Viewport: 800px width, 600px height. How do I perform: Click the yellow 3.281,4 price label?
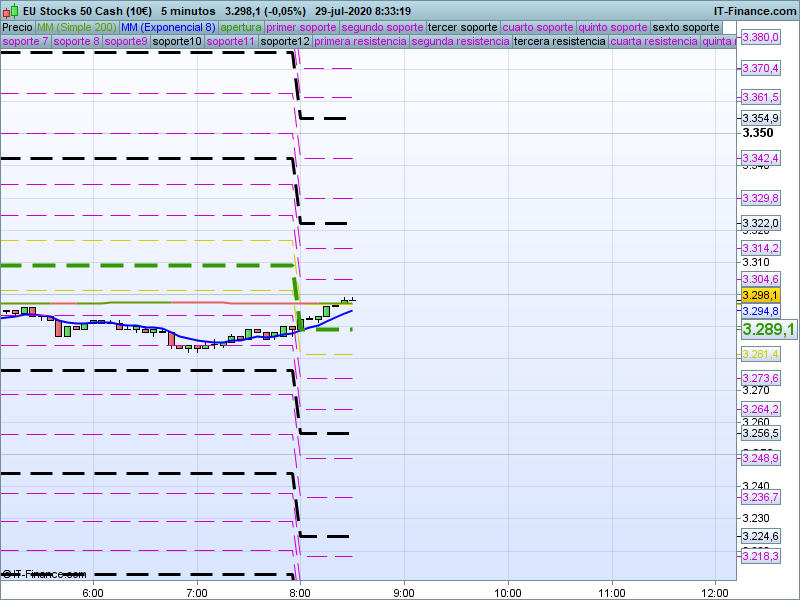(x=760, y=354)
